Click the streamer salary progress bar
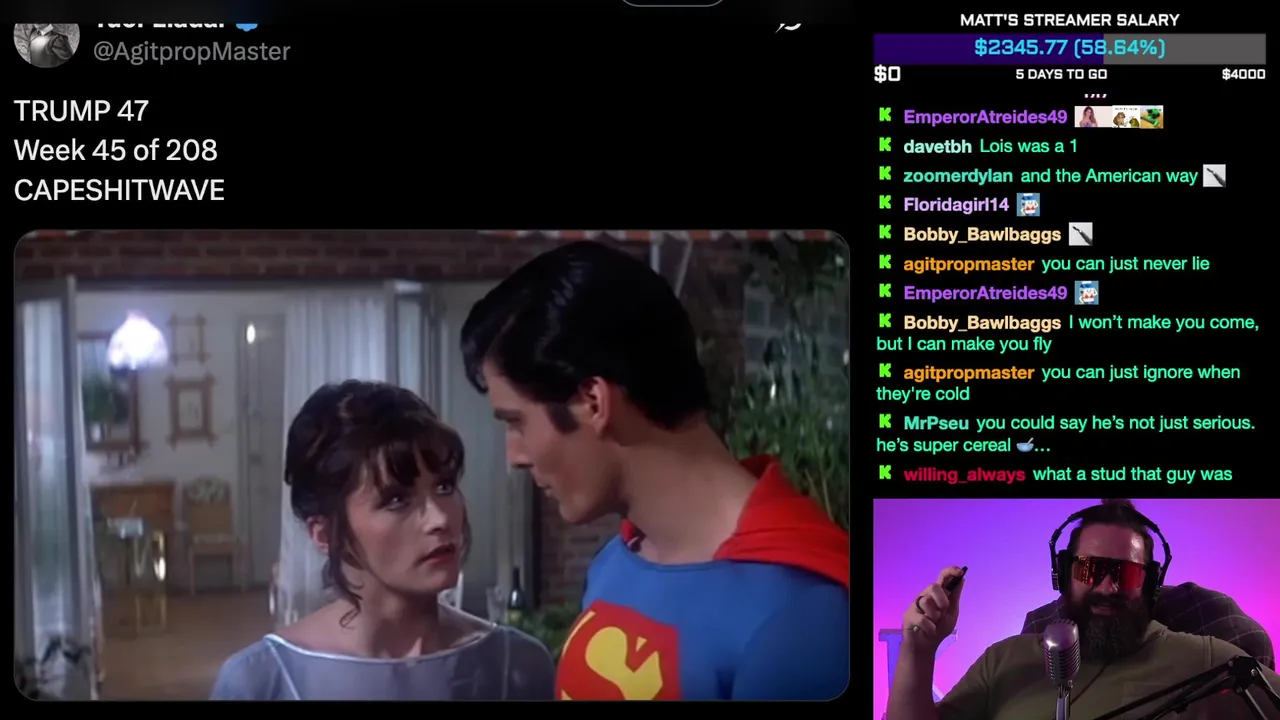 pyautogui.click(x=1069, y=48)
